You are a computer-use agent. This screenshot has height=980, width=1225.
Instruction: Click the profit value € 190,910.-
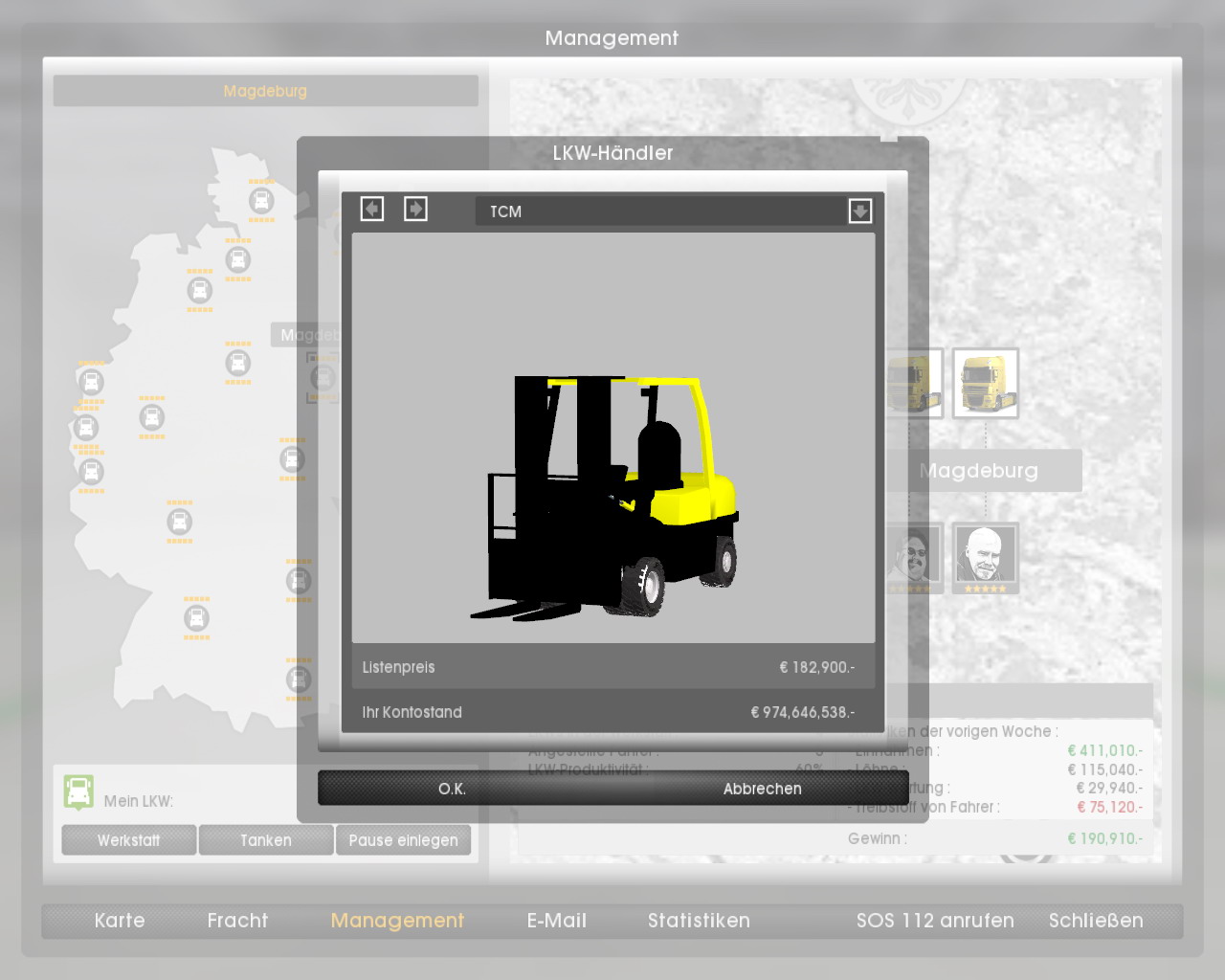[1105, 838]
